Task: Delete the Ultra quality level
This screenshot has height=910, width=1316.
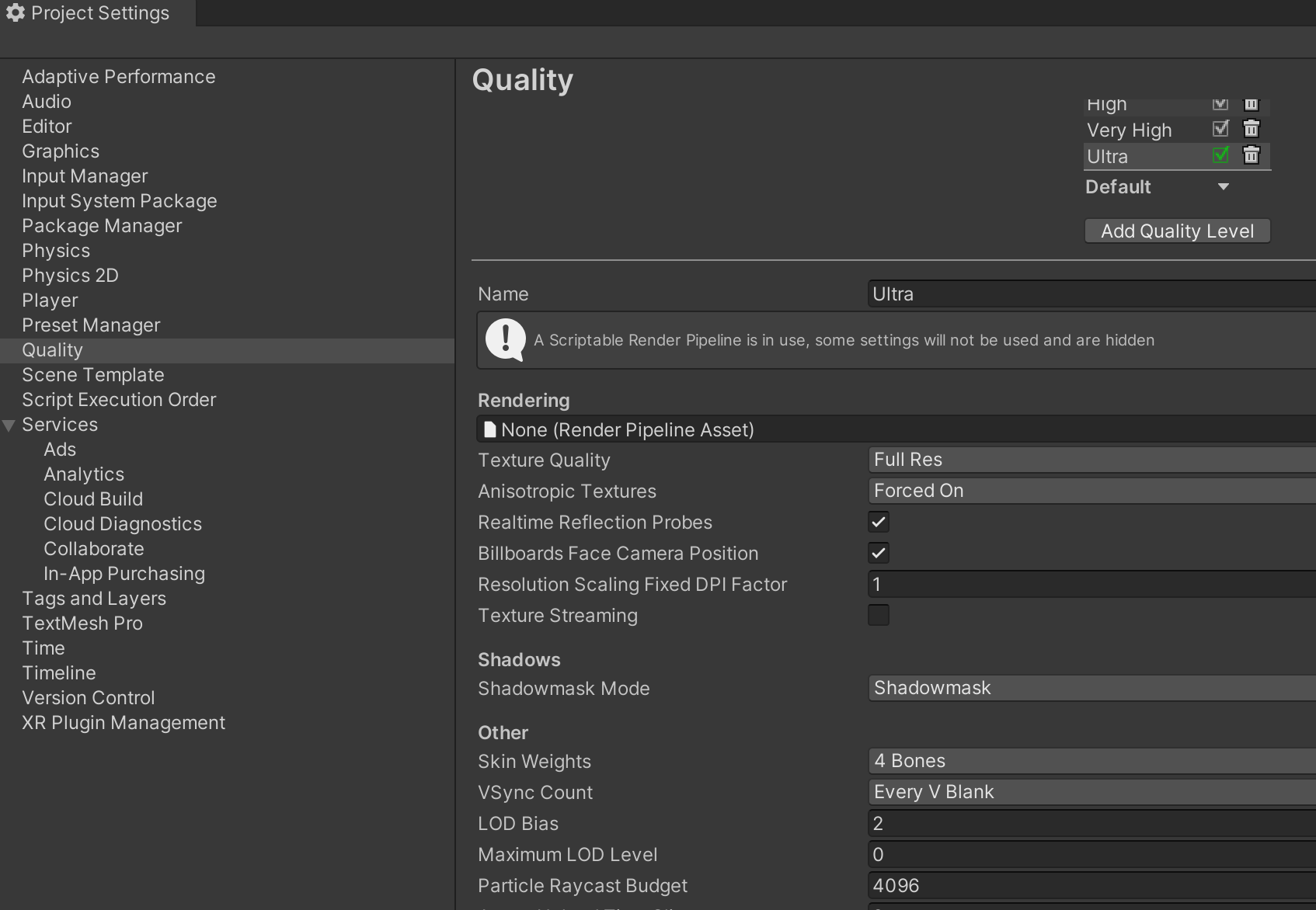Action: 1251,155
